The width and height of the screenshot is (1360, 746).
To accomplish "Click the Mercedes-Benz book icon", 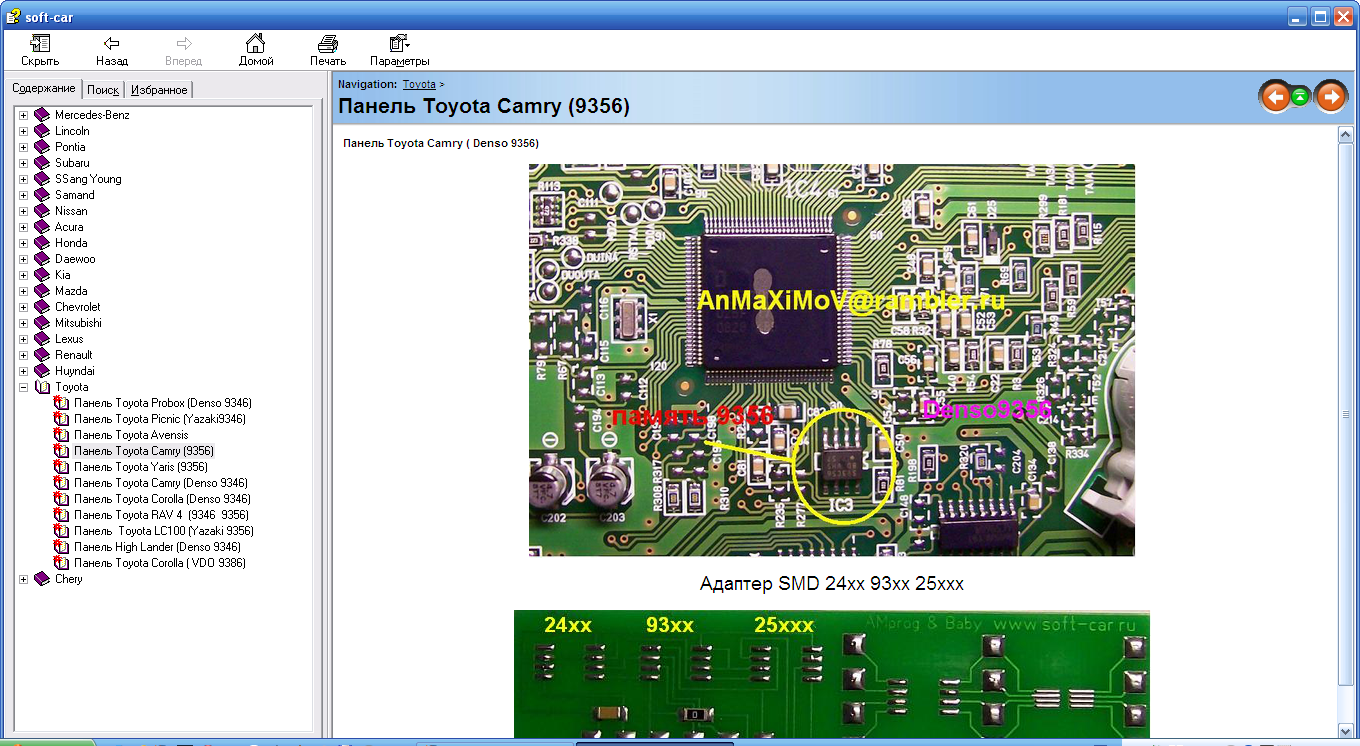I will 42,115.
